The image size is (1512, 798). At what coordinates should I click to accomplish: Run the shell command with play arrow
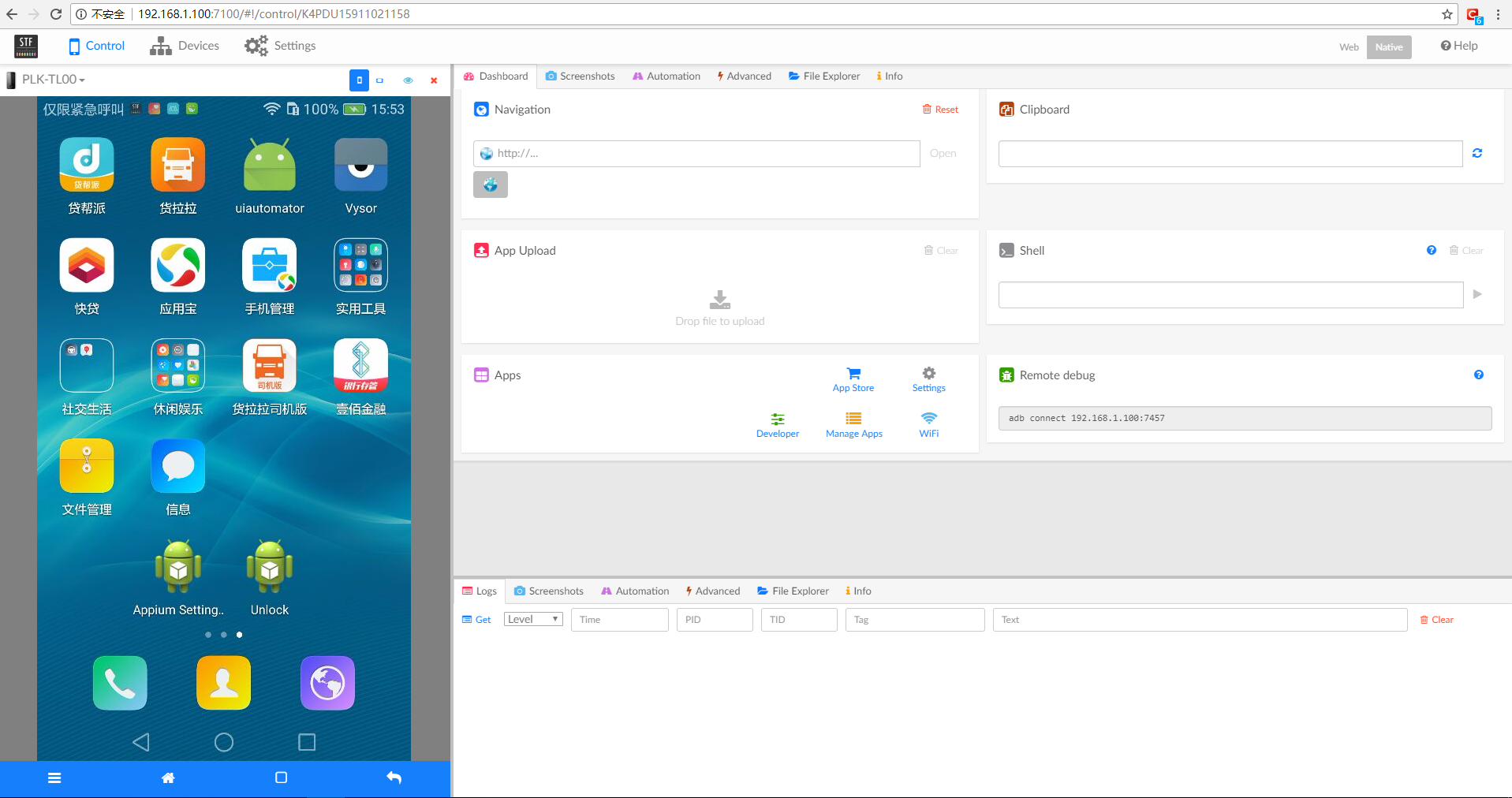1477,294
